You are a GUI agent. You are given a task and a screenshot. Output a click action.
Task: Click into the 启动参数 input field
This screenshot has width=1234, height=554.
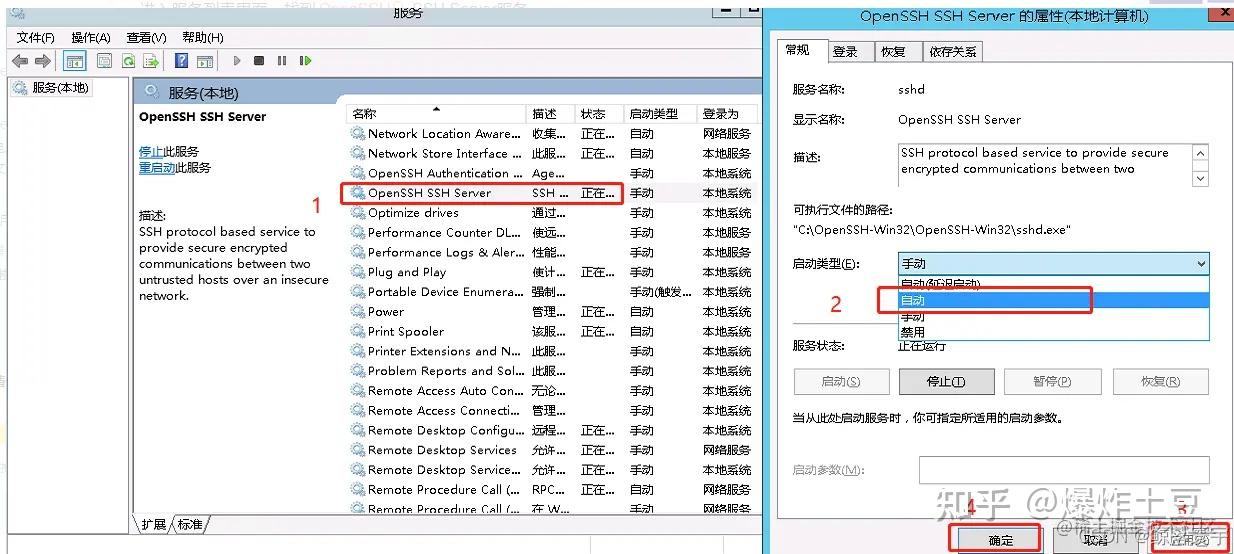point(1064,470)
